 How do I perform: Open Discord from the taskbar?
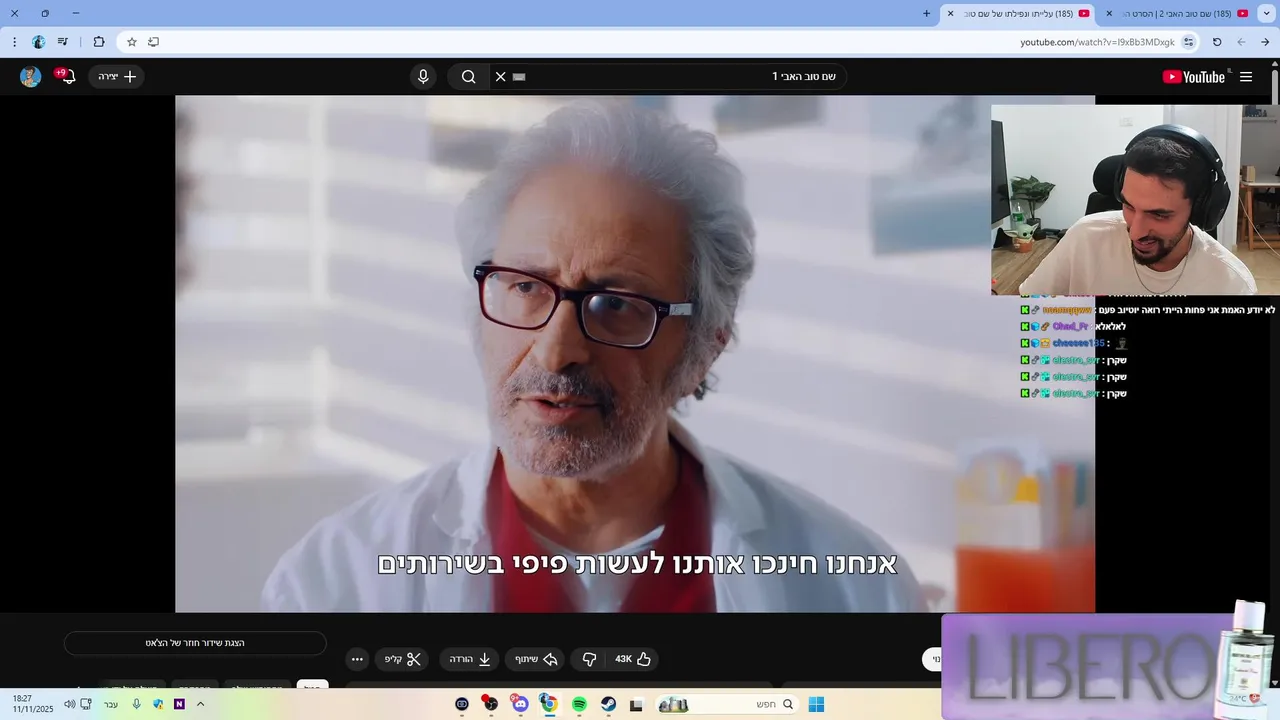point(520,704)
